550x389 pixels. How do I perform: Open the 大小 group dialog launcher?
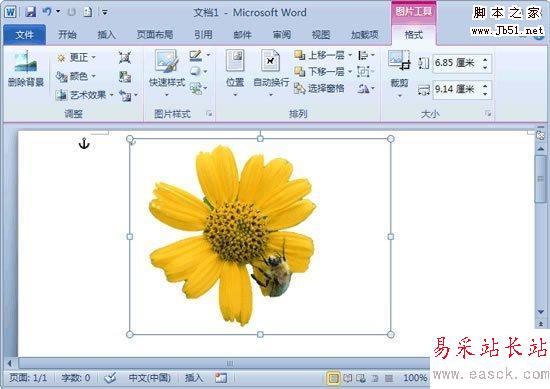[488, 113]
